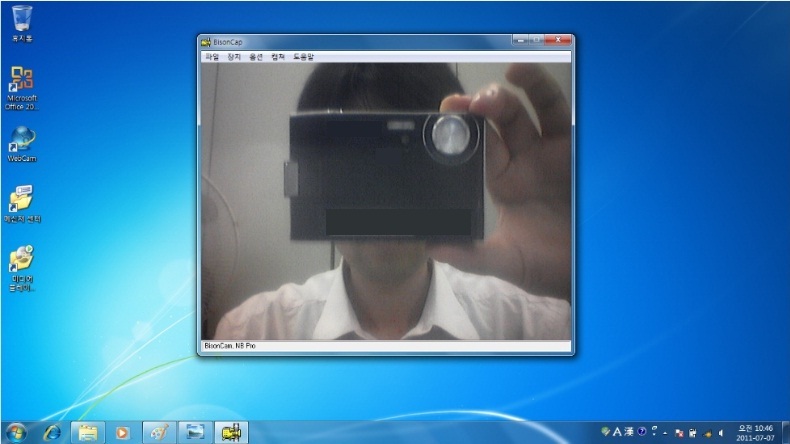Viewport: 790px width, 444px height.
Task: Click the webcam preview image in BisonCap
Action: click(386, 201)
